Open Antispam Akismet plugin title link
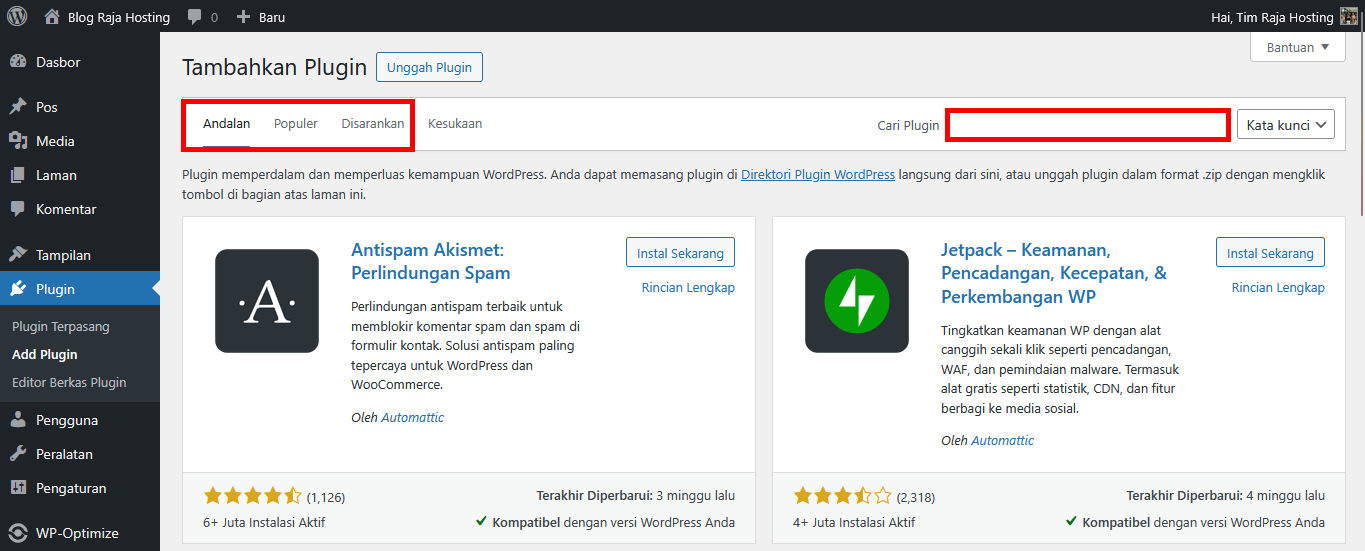The width and height of the screenshot is (1365, 551). pos(431,261)
